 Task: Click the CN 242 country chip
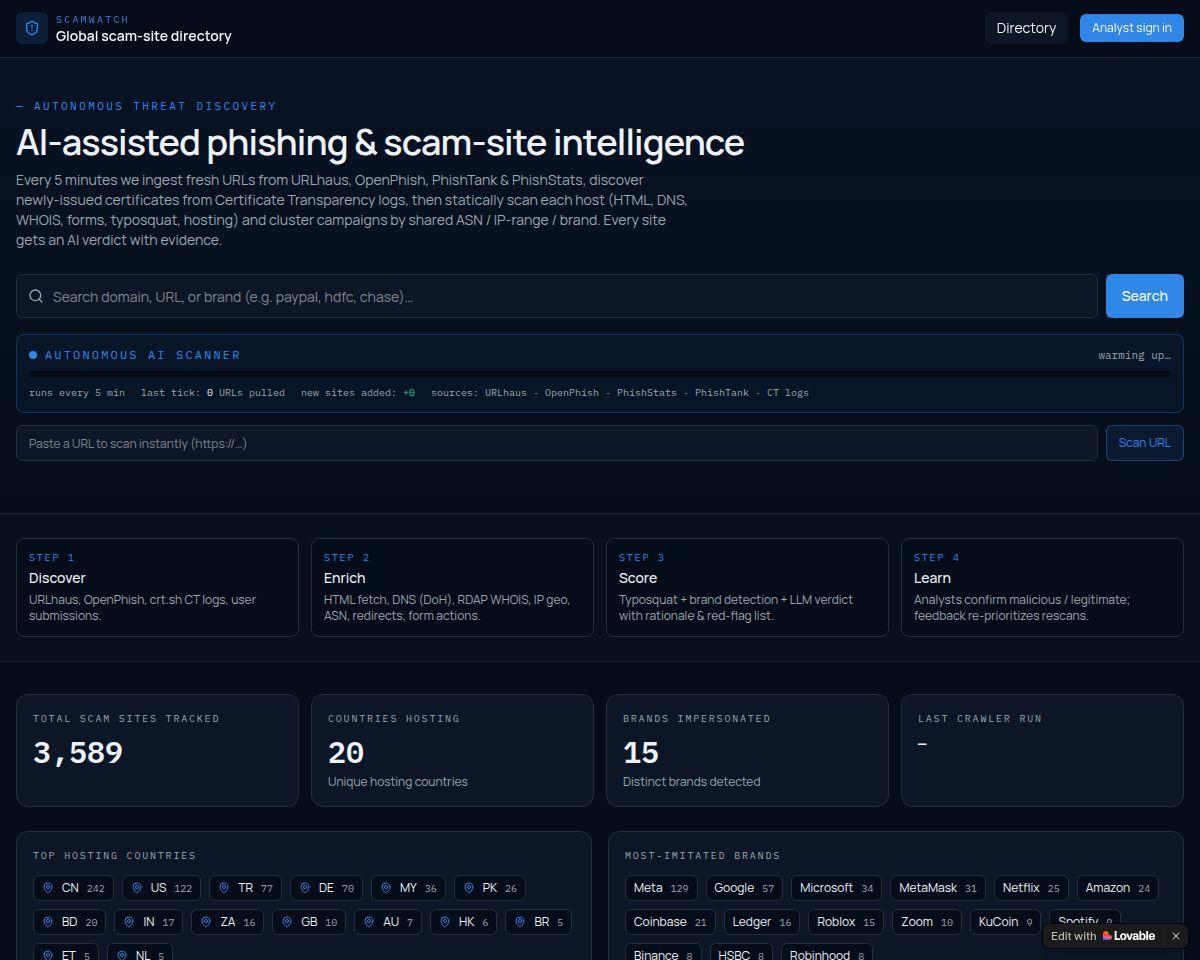pyautogui.click(x=74, y=888)
